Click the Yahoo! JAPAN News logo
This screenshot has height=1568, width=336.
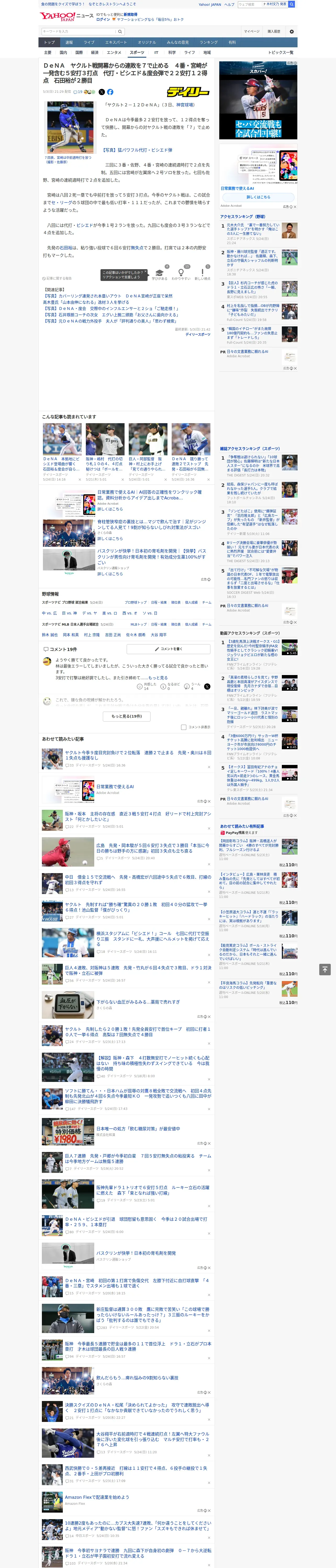tap(67, 16)
